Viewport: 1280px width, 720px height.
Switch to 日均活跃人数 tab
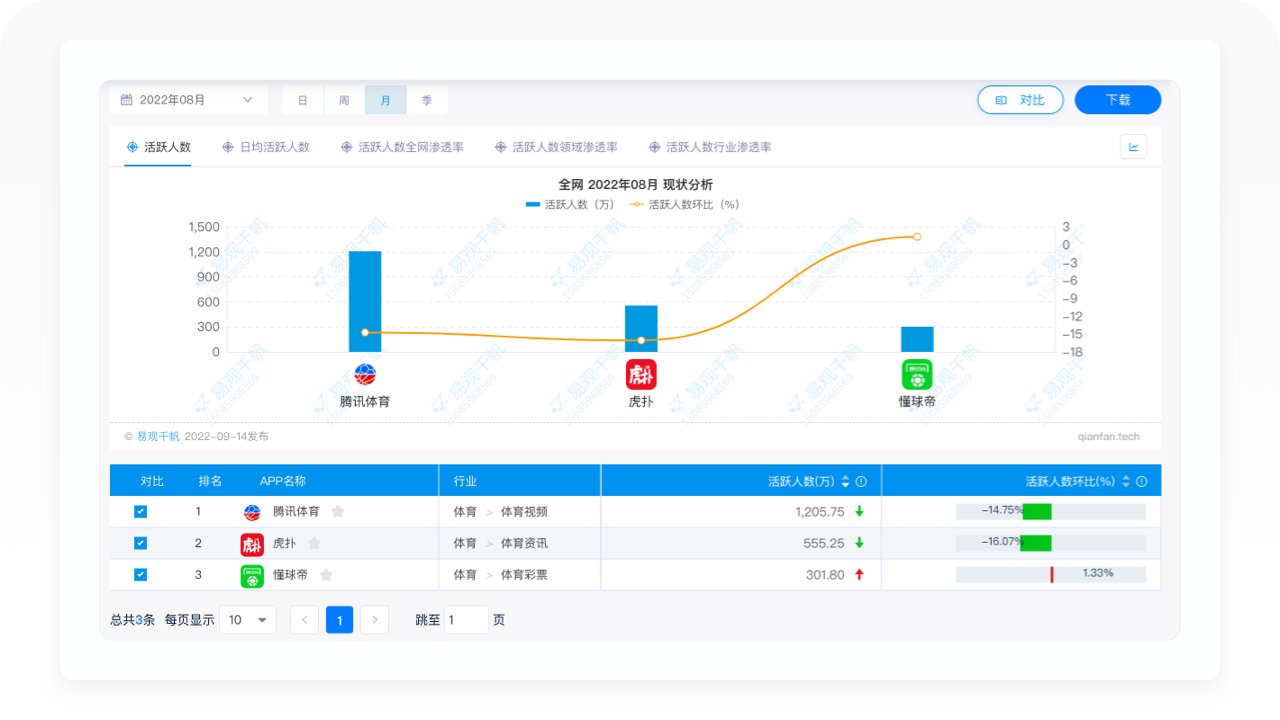tap(266, 147)
